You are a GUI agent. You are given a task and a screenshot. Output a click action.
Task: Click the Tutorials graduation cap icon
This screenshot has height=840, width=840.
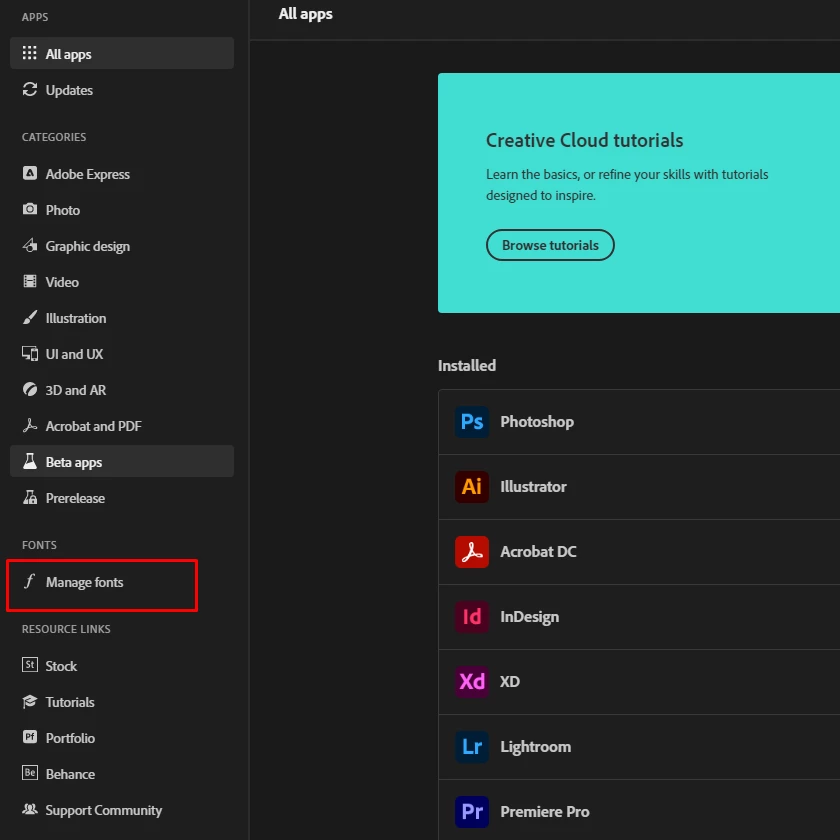click(30, 701)
